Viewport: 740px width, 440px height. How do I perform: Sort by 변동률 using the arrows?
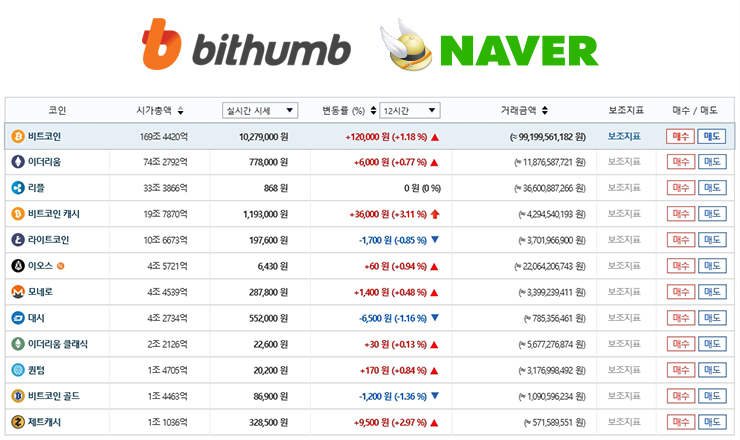[x=373, y=110]
